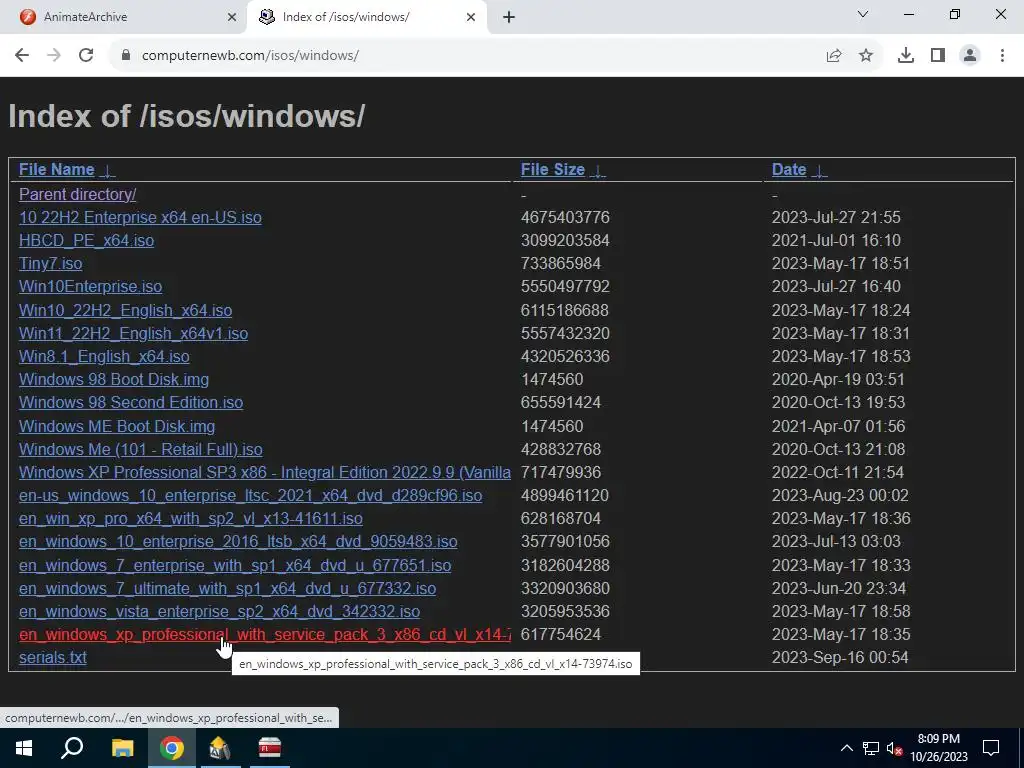The image size is (1024, 768).
Task: Go back to the previous page
Action: 22,55
